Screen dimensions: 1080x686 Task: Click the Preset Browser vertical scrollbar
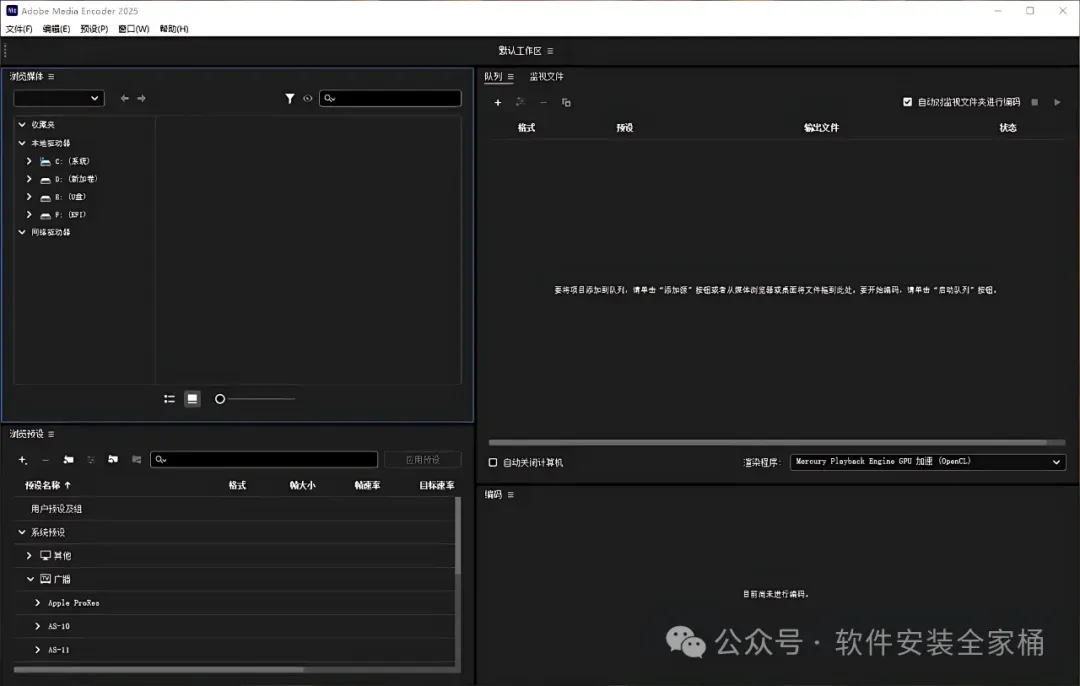458,536
